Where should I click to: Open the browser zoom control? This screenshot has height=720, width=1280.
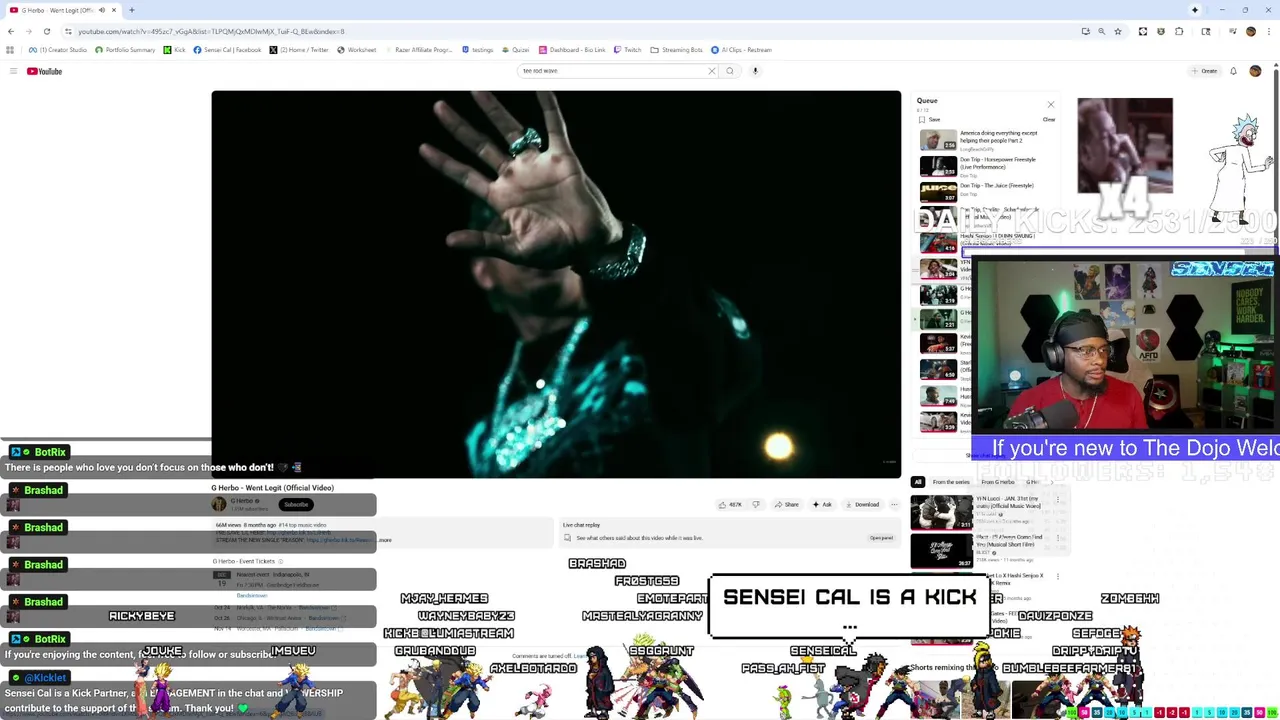coord(1102,31)
